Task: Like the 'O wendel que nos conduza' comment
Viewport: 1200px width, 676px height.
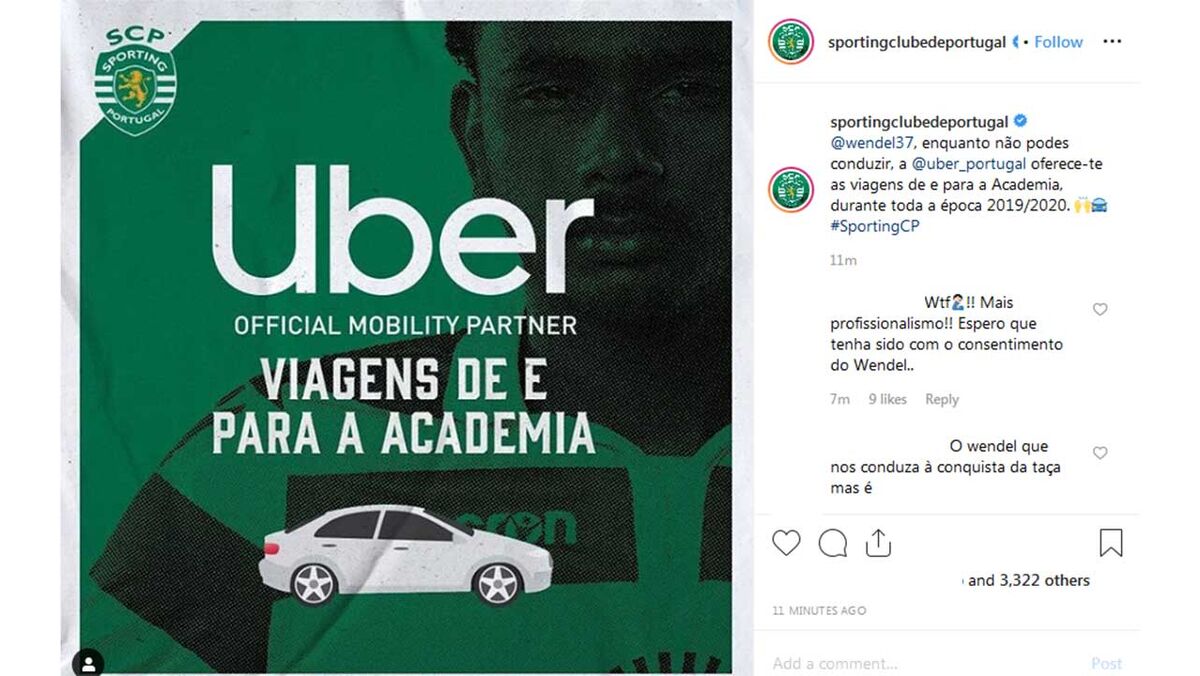Action: pos(1100,453)
